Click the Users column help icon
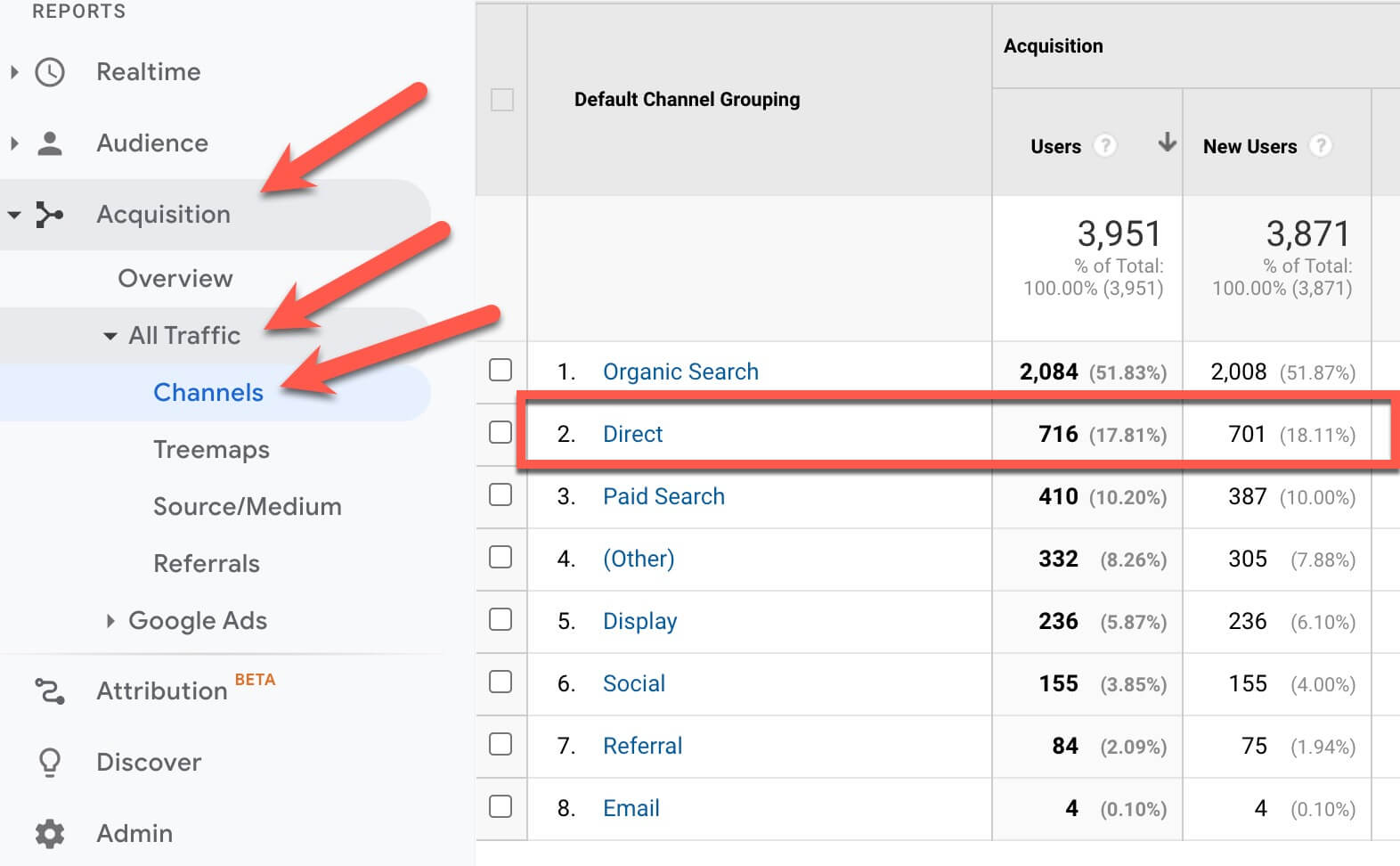 click(1104, 145)
